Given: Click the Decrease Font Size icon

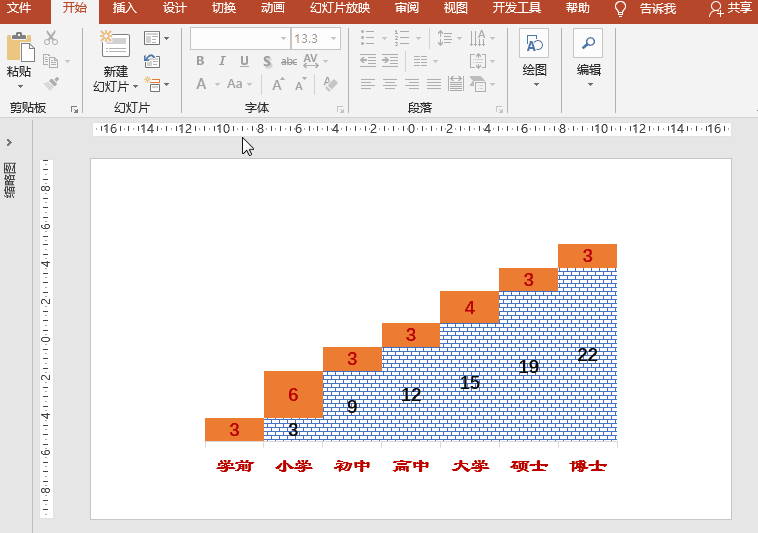Looking at the screenshot, I should (301, 85).
